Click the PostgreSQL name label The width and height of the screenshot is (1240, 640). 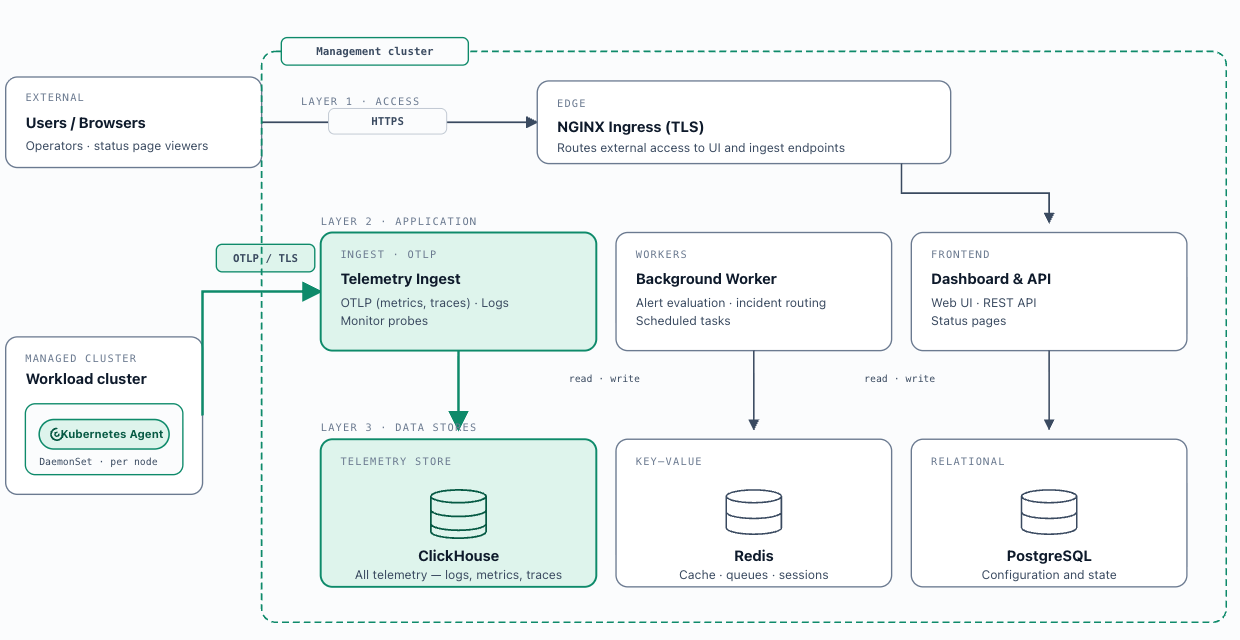click(1049, 556)
